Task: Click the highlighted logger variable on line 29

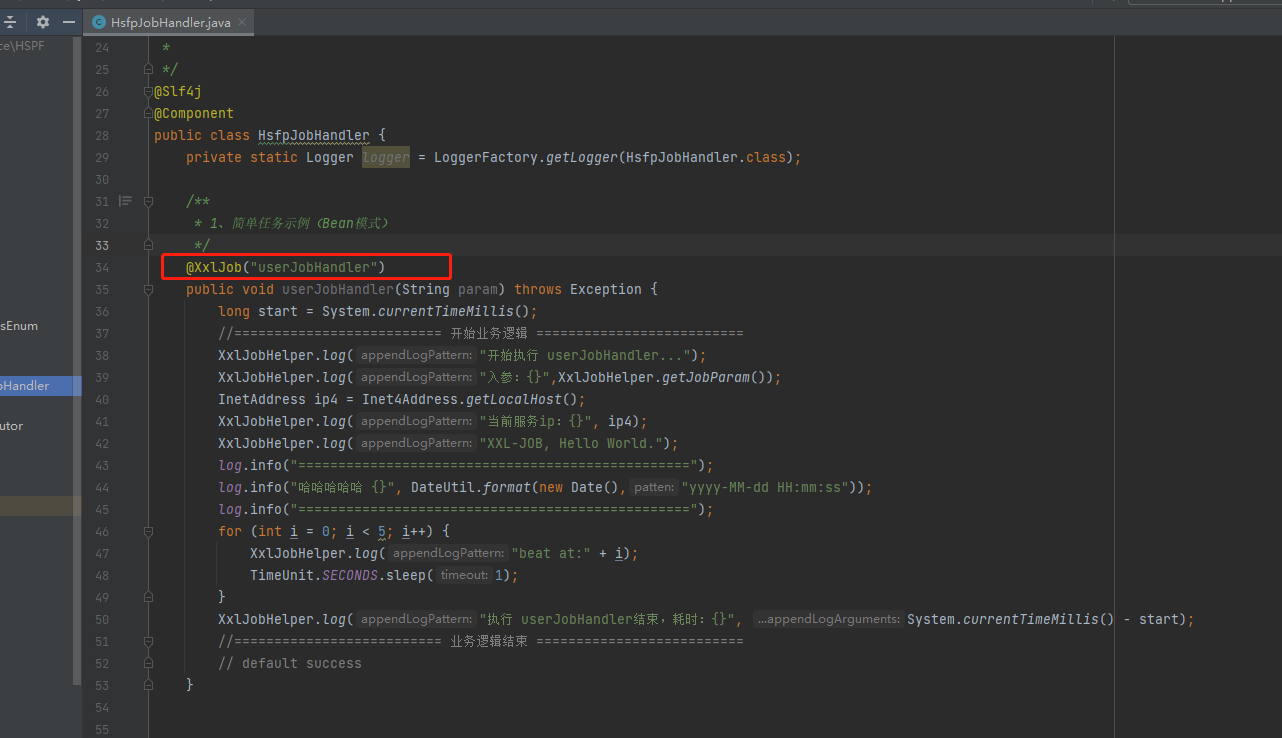Action: pos(386,157)
